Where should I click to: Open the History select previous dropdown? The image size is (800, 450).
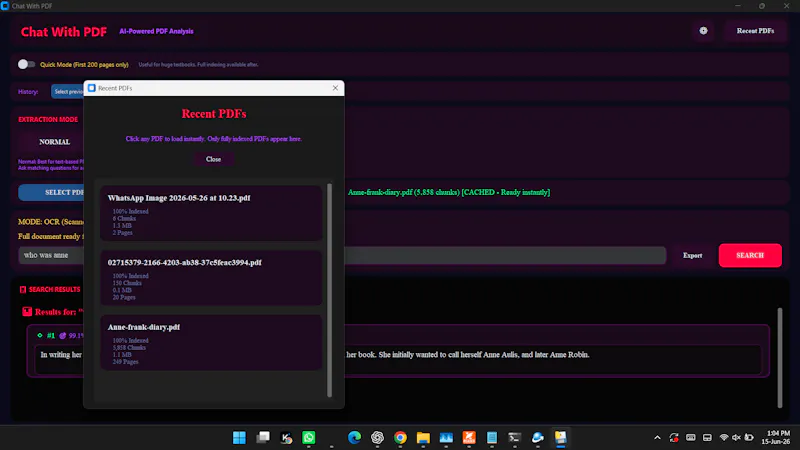68,91
